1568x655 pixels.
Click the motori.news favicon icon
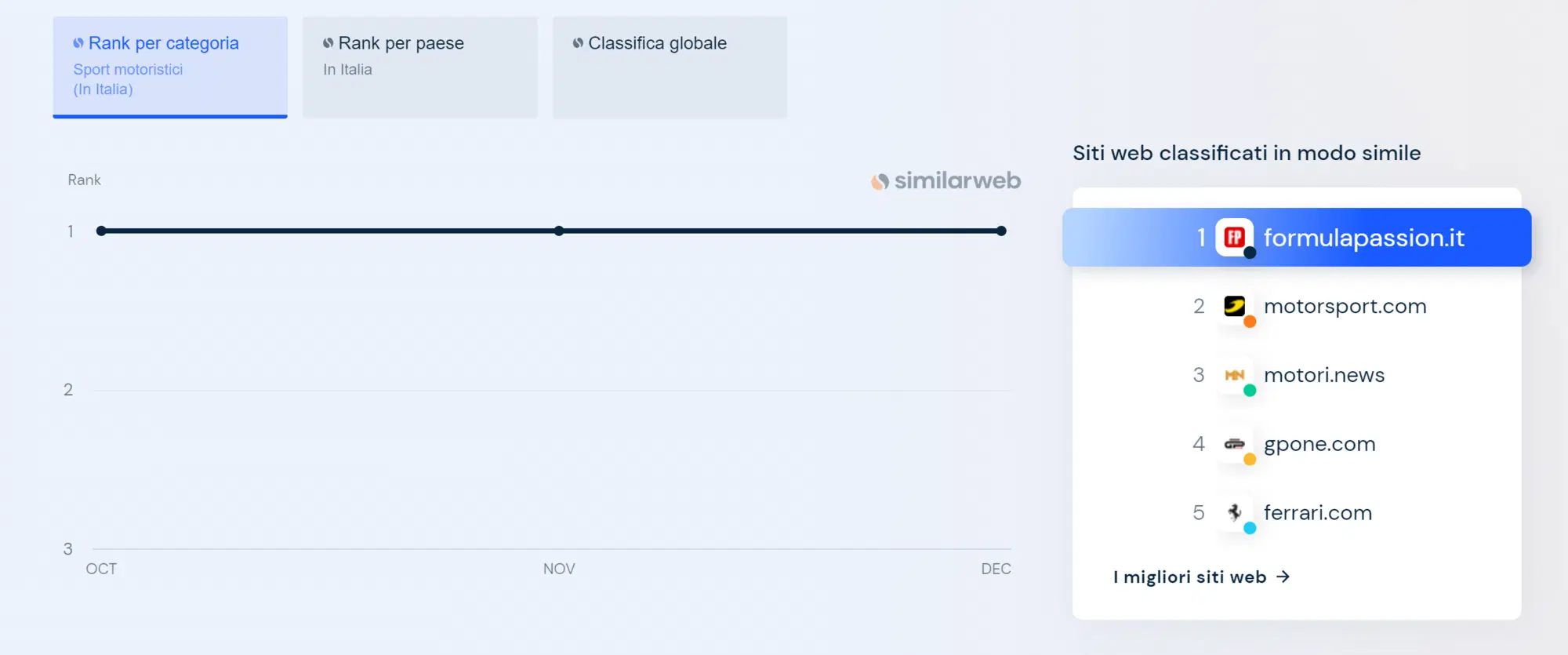1234,375
